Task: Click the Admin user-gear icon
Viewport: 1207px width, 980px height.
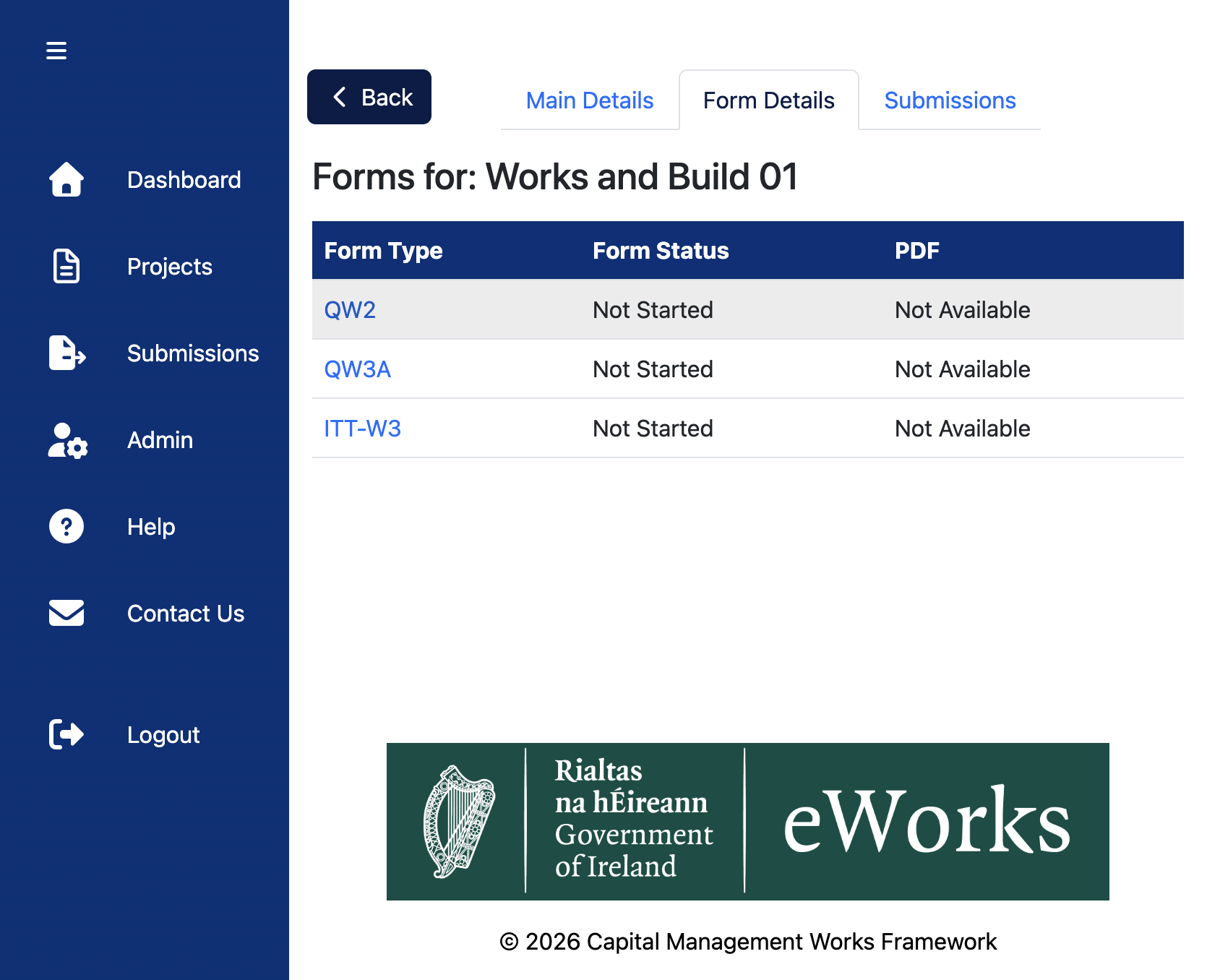Action: (x=68, y=440)
